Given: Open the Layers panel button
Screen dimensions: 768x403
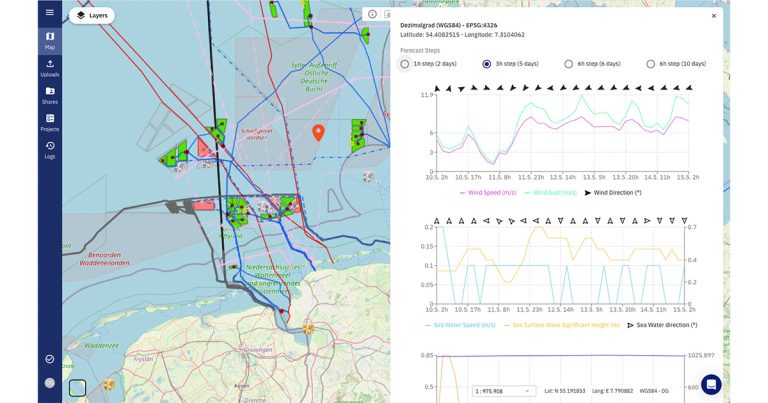Looking at the screenshot, I should coord(92,16).
